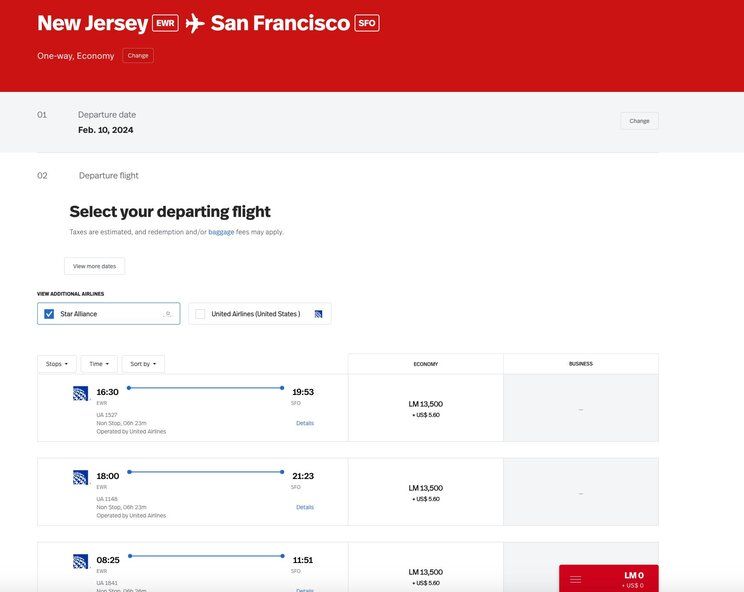Image resolution: width=744 pixels, height=592 pixels.
Task: Open the Stops filter dropdown
Action: [57, 364]
